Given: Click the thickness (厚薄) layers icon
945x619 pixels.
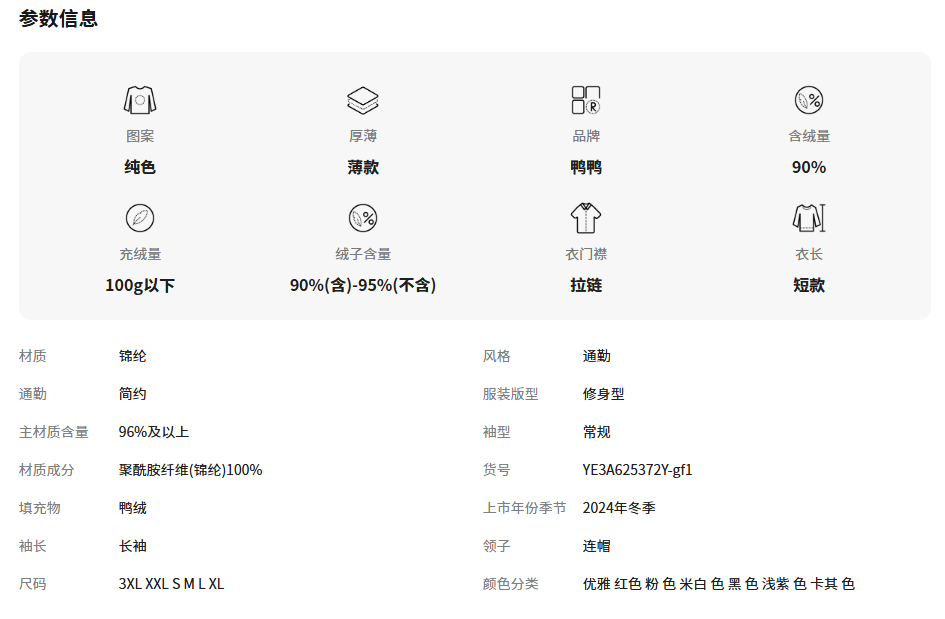Looking at the screenshot, I should (363, 100).
